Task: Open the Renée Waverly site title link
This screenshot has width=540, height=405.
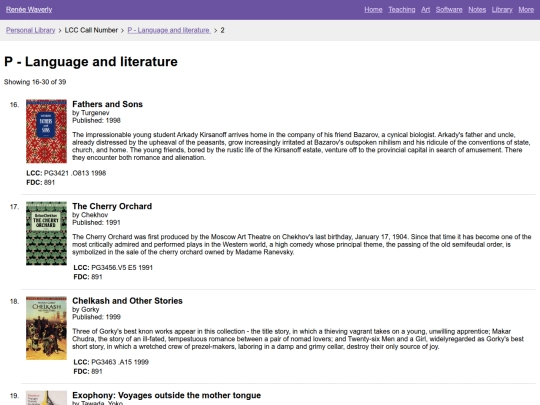Action: 29,10
